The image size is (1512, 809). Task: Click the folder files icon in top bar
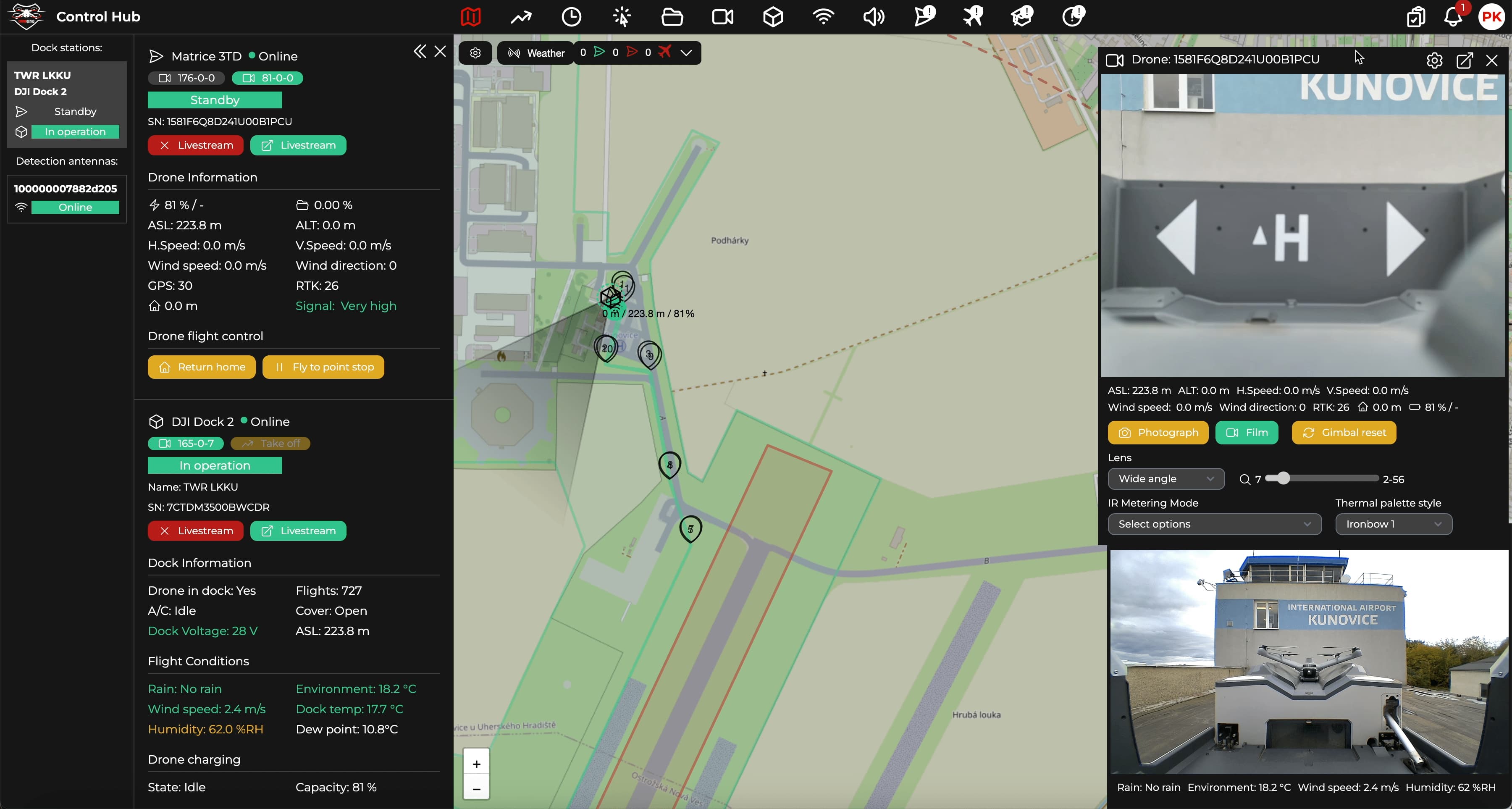point(672,16)
